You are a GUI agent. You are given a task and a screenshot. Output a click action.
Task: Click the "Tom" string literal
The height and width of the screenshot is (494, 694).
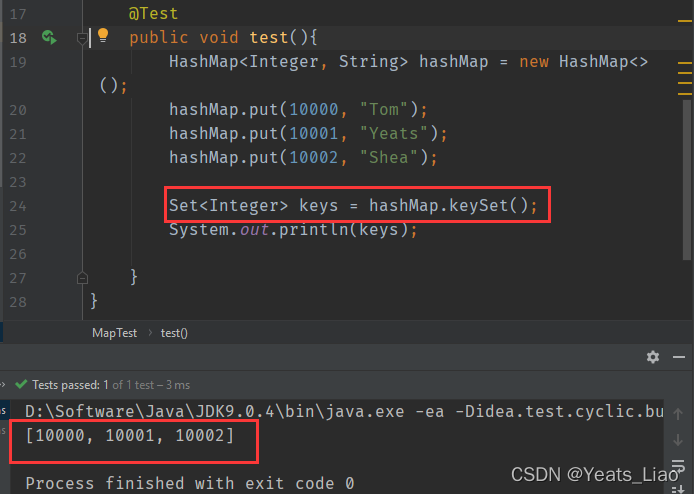tap(383, 109)
